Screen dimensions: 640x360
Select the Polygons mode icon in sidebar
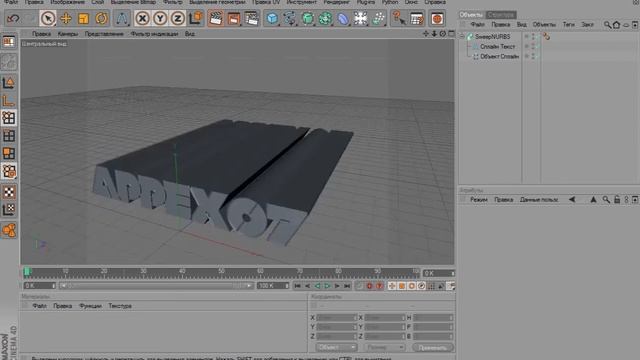(x=9, y=153)
